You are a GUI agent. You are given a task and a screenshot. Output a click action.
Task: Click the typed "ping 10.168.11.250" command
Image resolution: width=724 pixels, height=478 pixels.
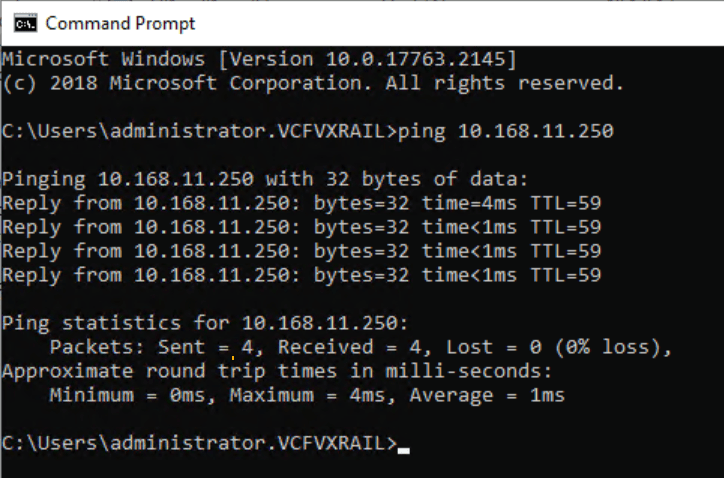[x=507, y=131]
